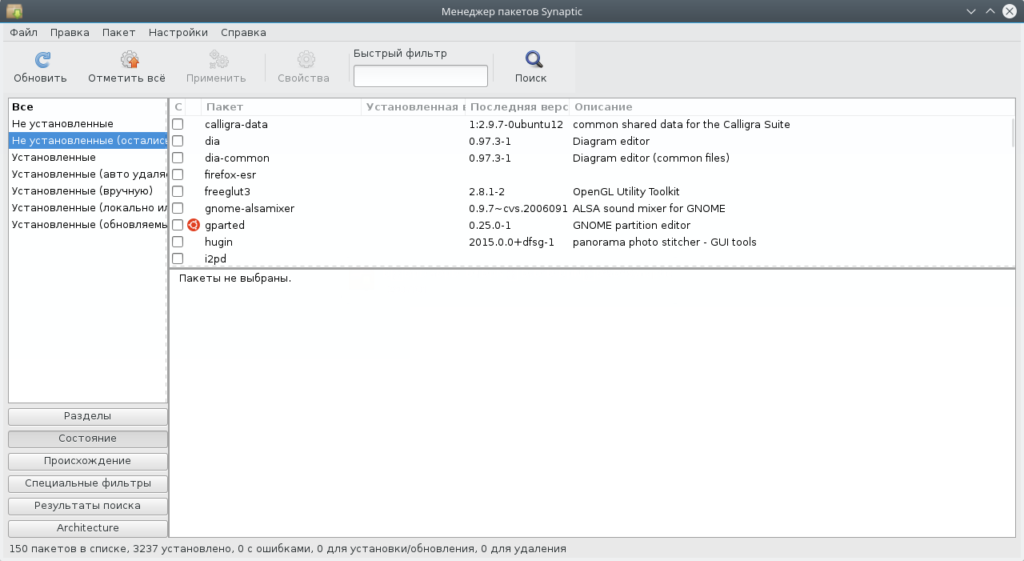The image size is (1024, 561).
Task: Open the Файл menu
Action: [x=23, y=32]
